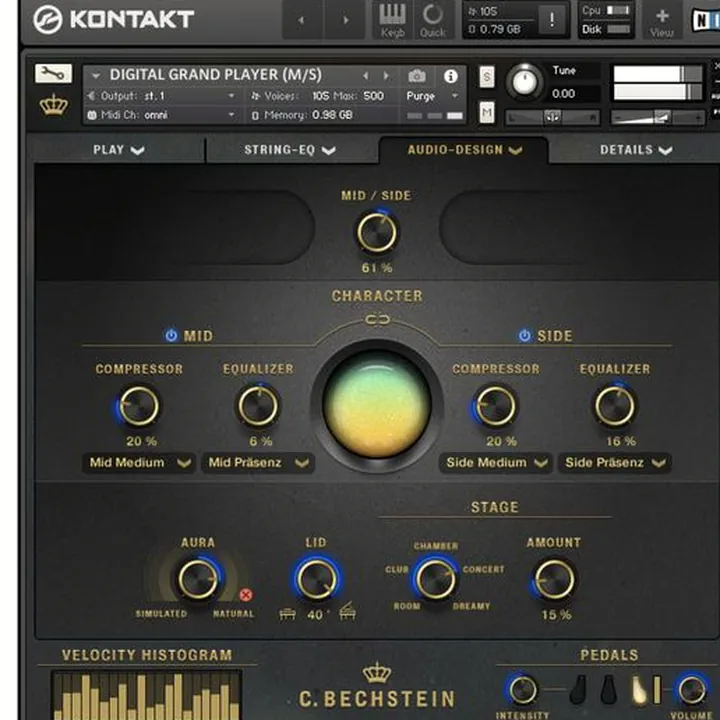Open the instrument name dropdown arrow

[96, 75]
